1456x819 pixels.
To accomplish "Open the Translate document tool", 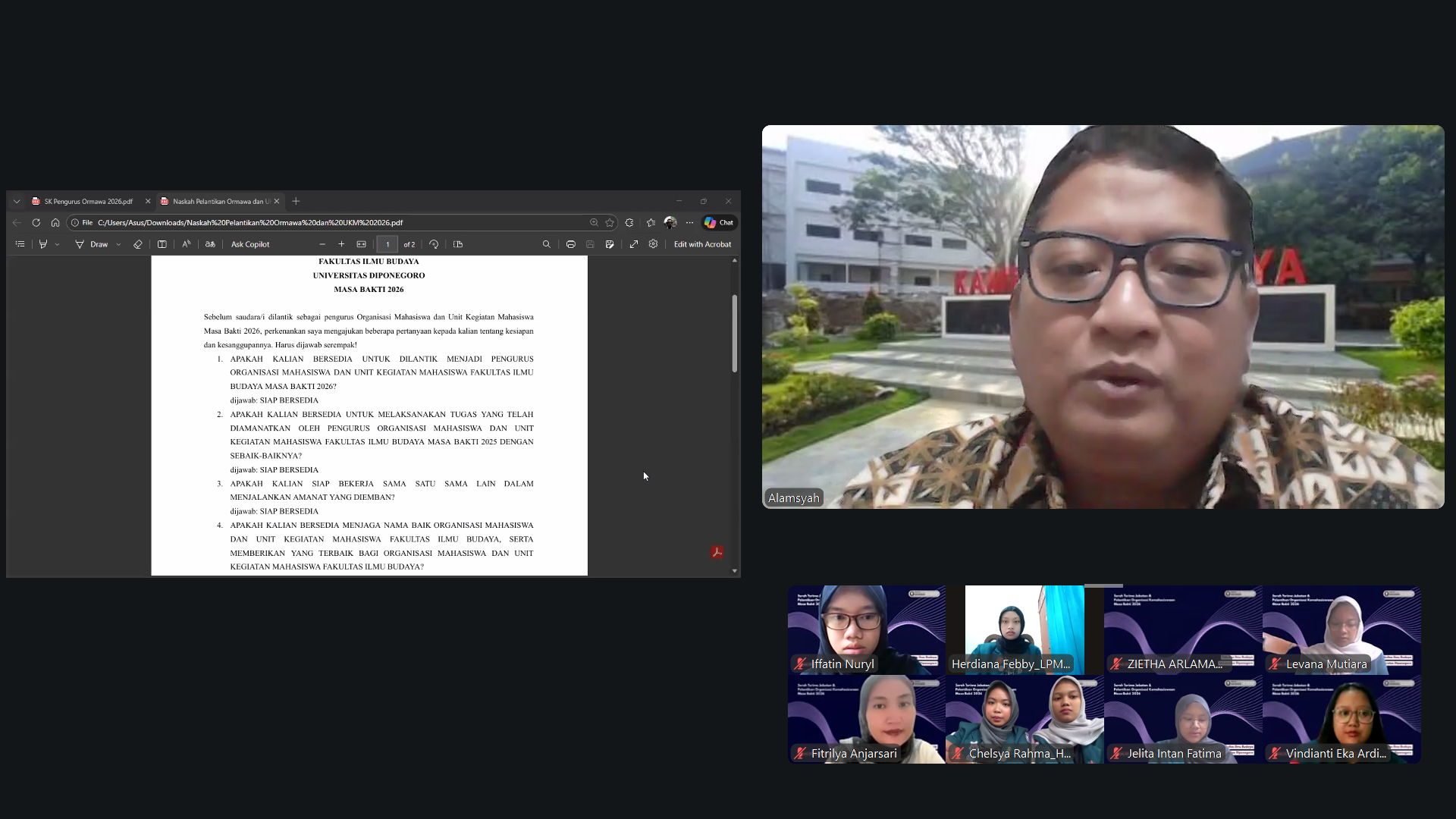I will tap(210, 244).
